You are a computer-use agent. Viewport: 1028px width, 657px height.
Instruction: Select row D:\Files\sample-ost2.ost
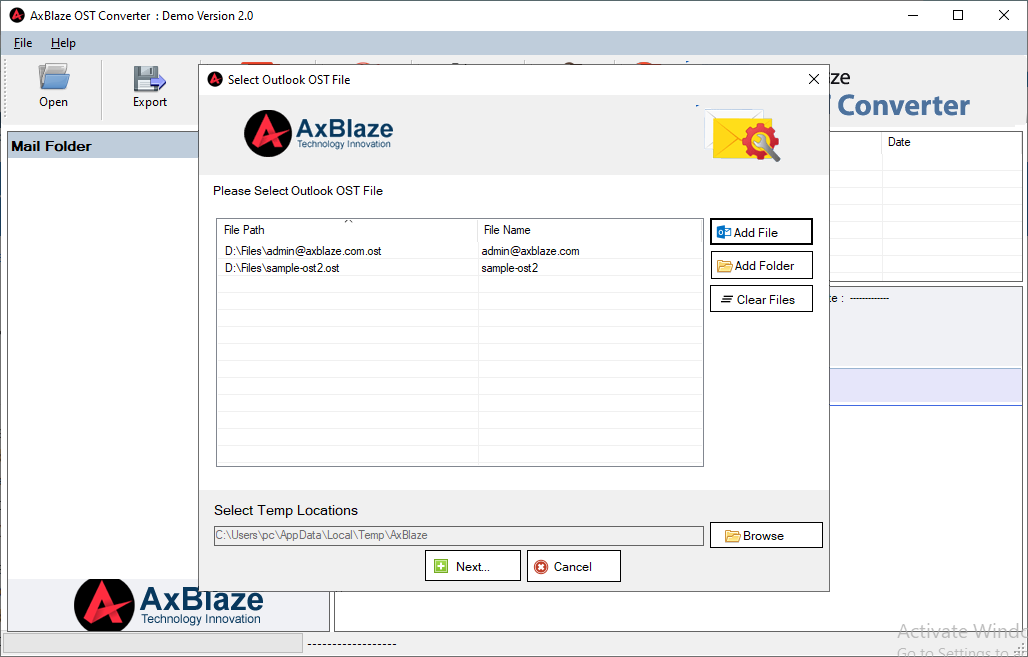(x=460, y=268)
